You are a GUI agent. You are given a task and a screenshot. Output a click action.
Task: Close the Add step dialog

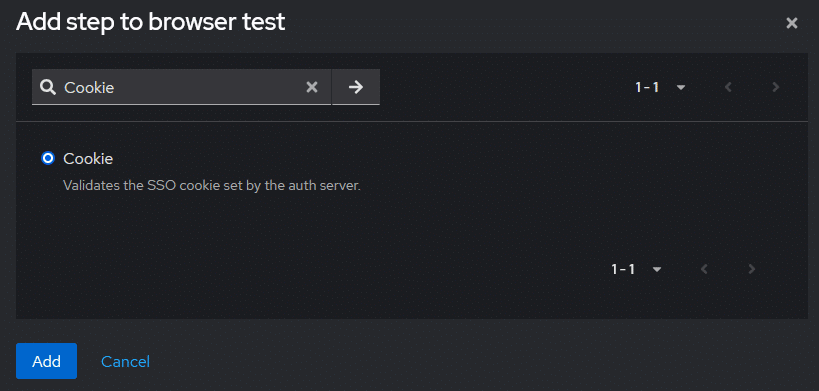(x=792, y=23)
